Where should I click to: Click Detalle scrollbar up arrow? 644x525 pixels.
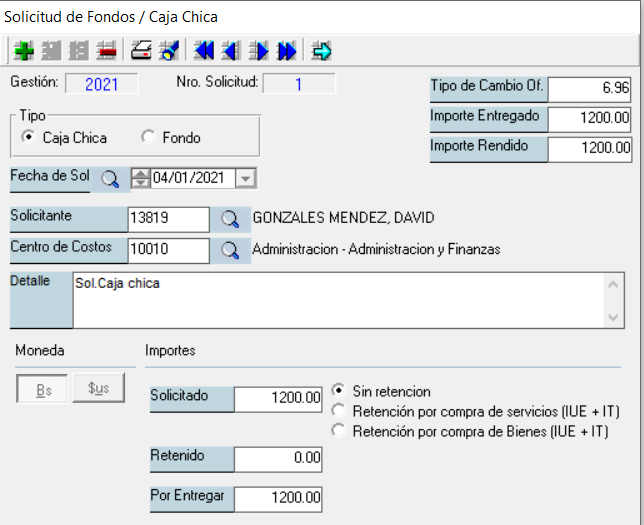[x=613, y=284]
